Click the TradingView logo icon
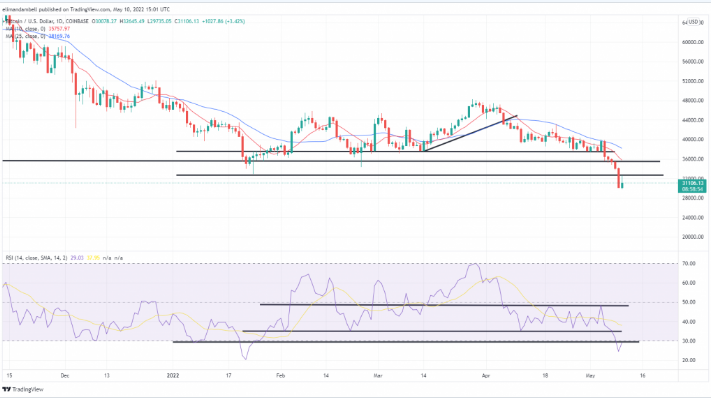This screenshot has width=711, height=398. (6, 389)
